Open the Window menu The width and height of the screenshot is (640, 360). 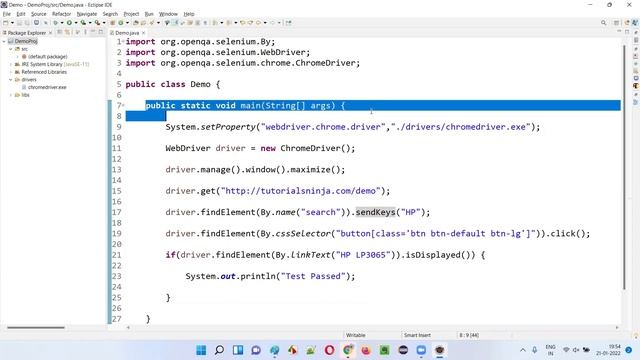(x=168, y=14)
